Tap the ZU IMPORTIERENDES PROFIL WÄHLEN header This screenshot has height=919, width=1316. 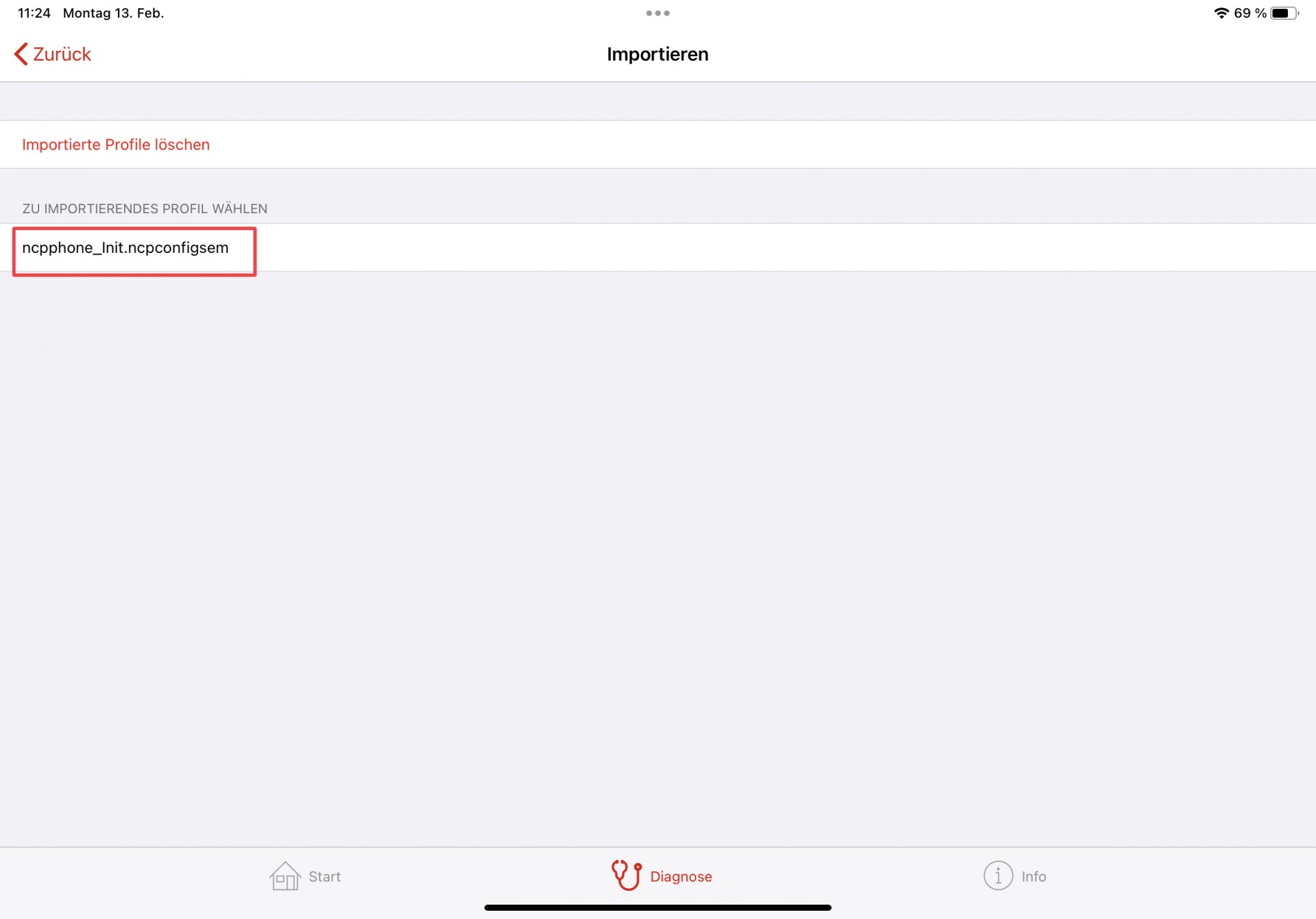[145, 208]
